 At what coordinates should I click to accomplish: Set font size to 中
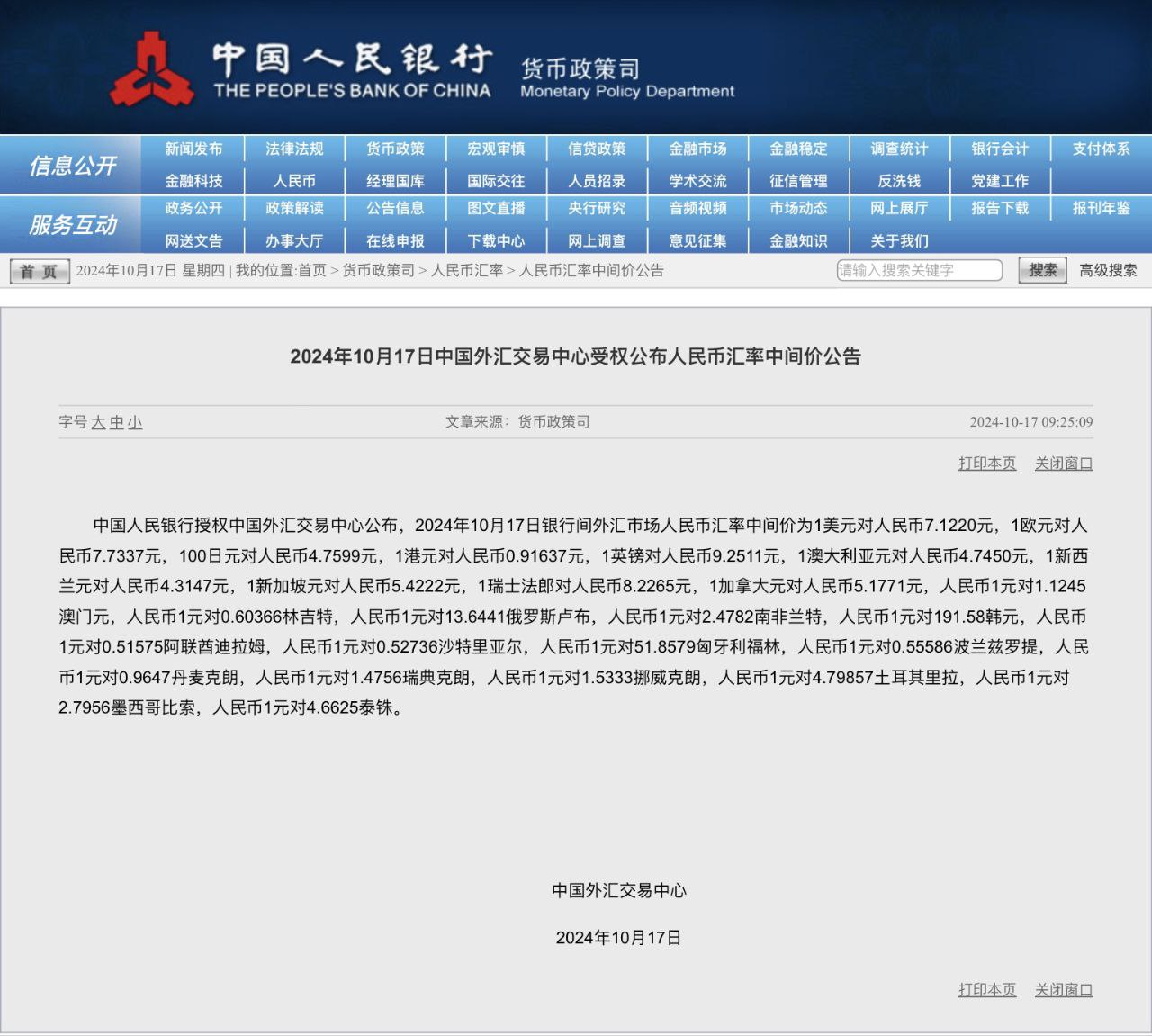pos(117,422)
